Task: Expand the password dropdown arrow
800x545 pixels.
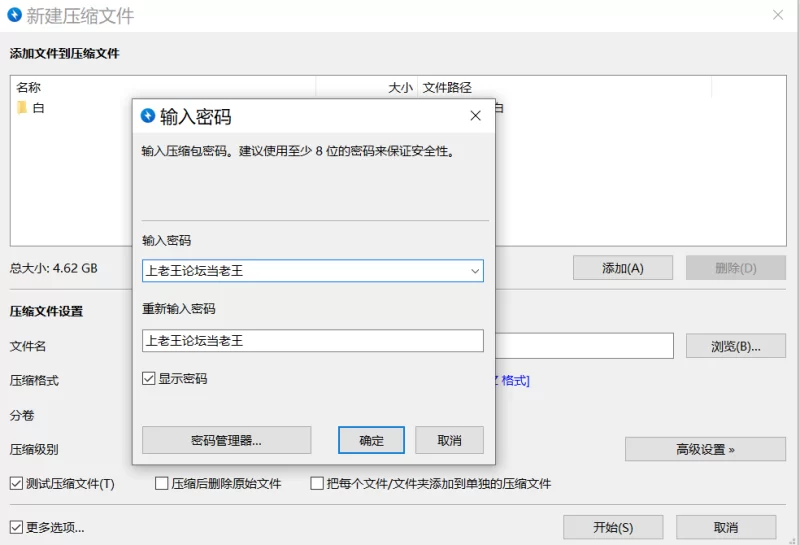Action: [x=475, y=271]
